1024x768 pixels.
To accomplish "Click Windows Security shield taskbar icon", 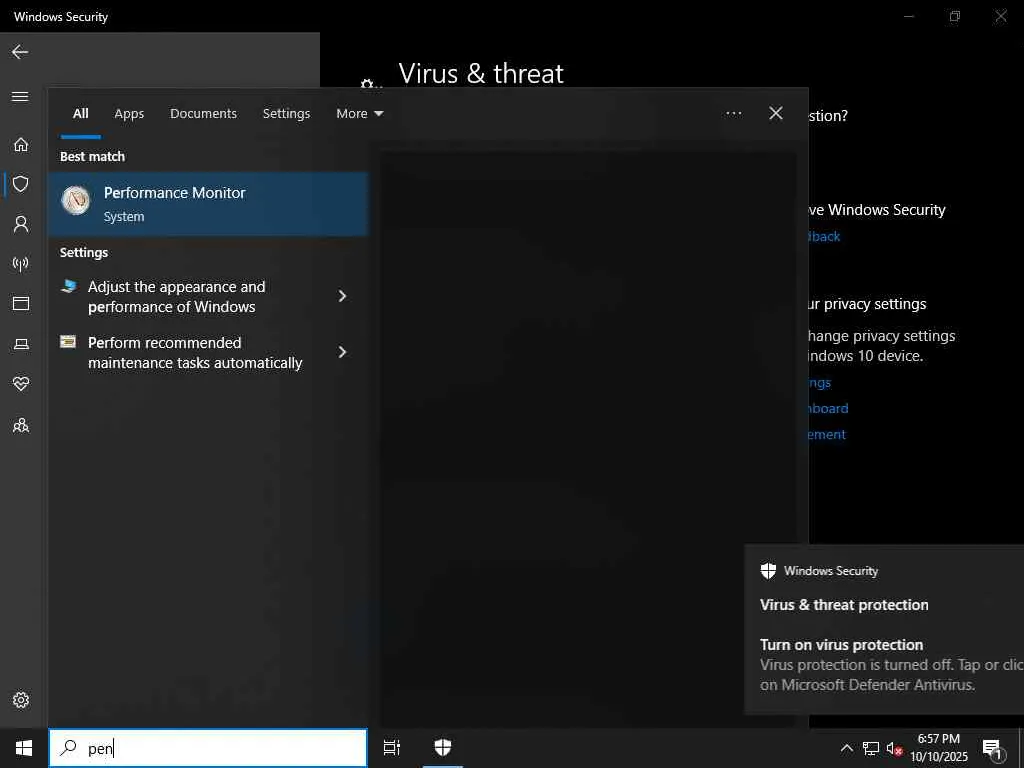I will pyautogui.click(x=443, y=748).
